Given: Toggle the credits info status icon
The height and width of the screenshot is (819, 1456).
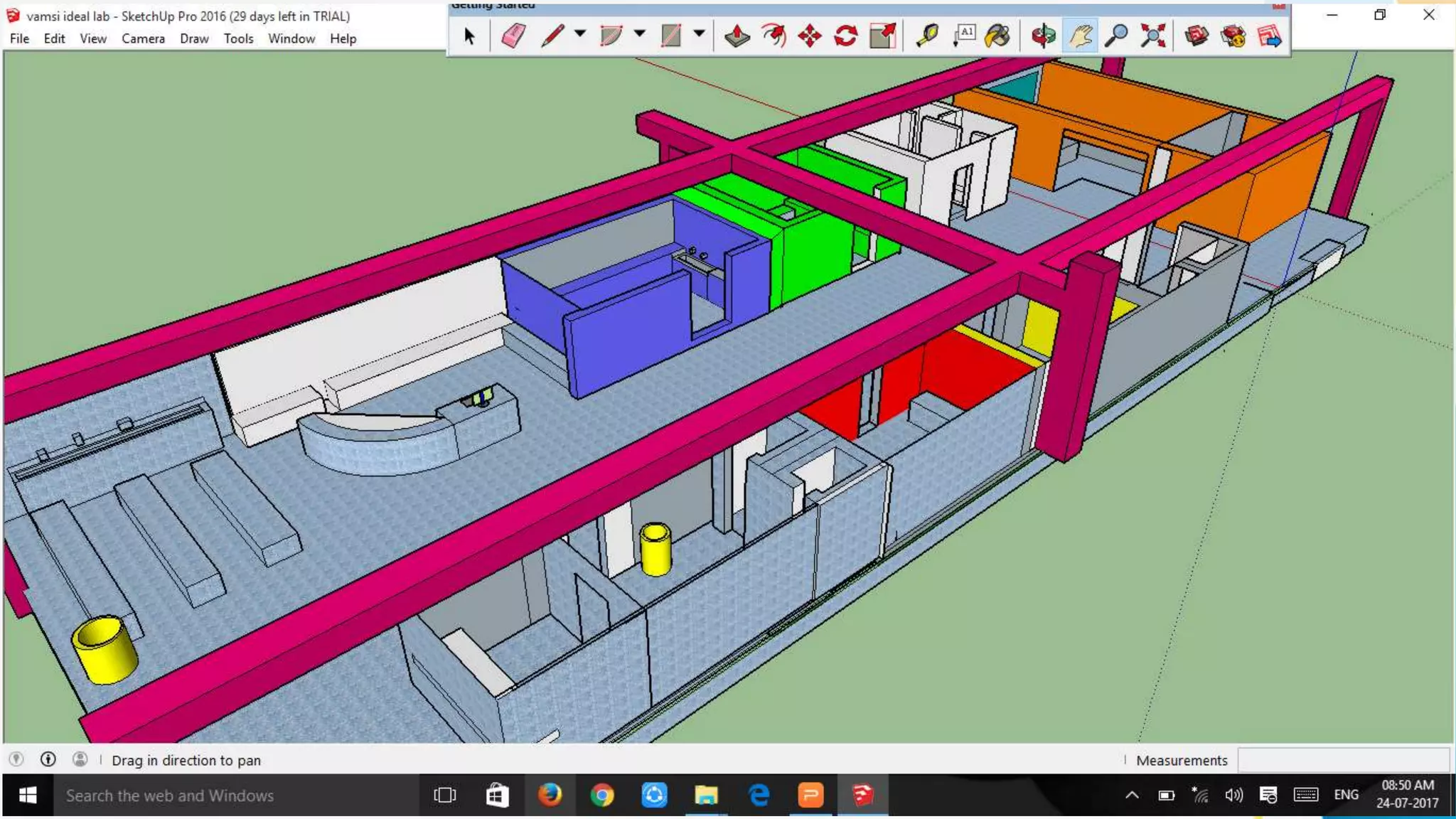Looking at the screenshot, I should tap(48, 759).
